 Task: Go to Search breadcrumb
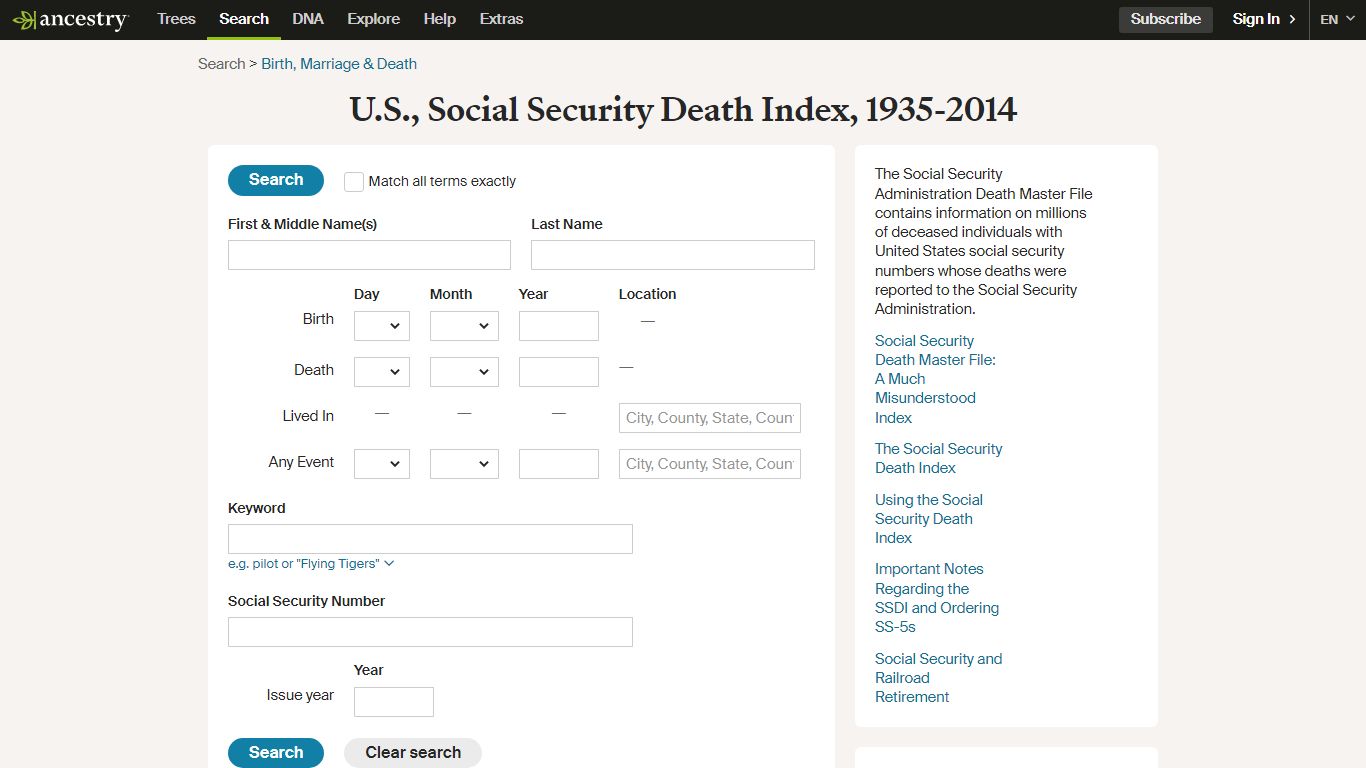221,63
